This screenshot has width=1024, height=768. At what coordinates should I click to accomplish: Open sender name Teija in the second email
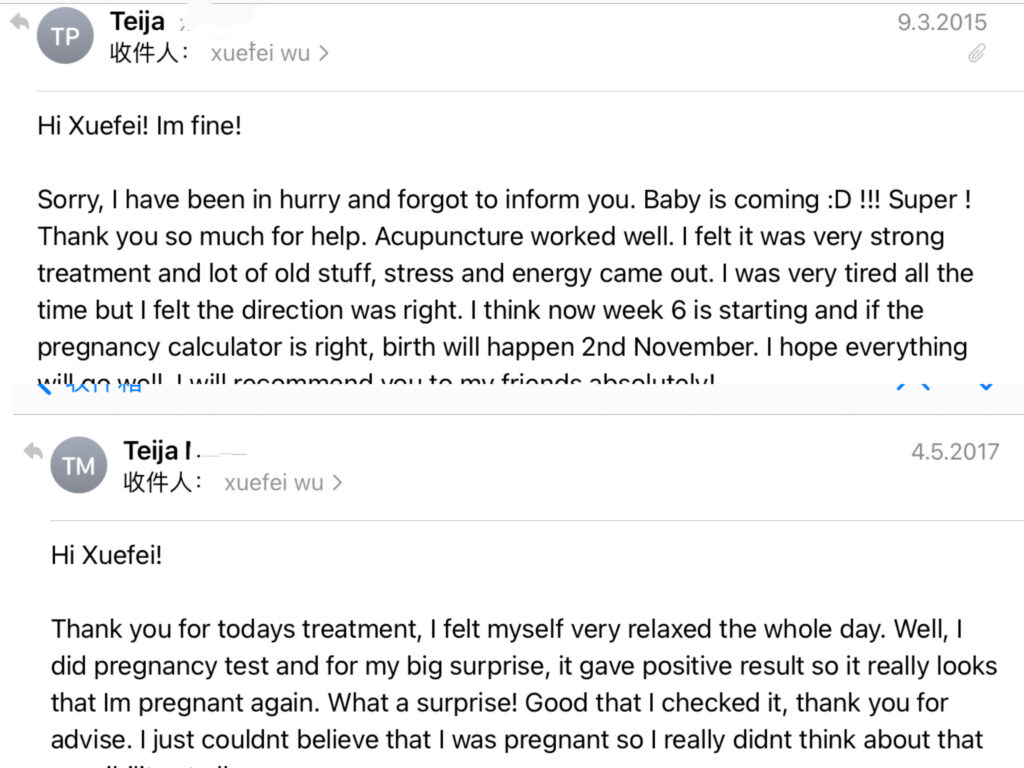point(152,451)
